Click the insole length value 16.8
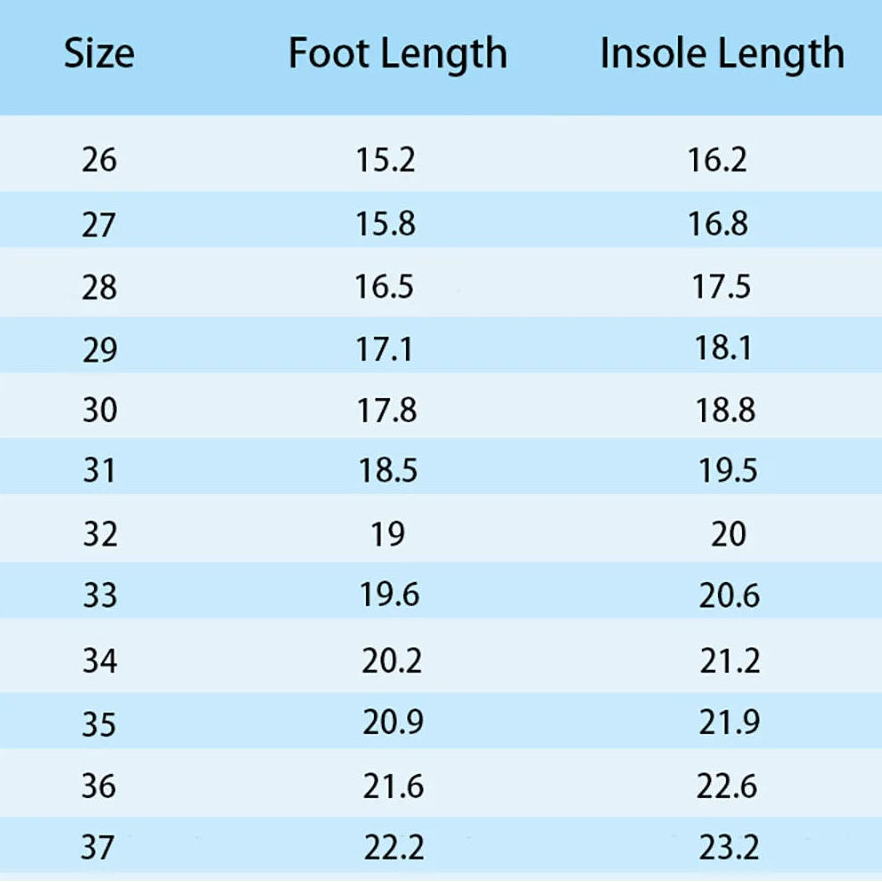Screen dimensions: 882x882 (x=717, y=223)
